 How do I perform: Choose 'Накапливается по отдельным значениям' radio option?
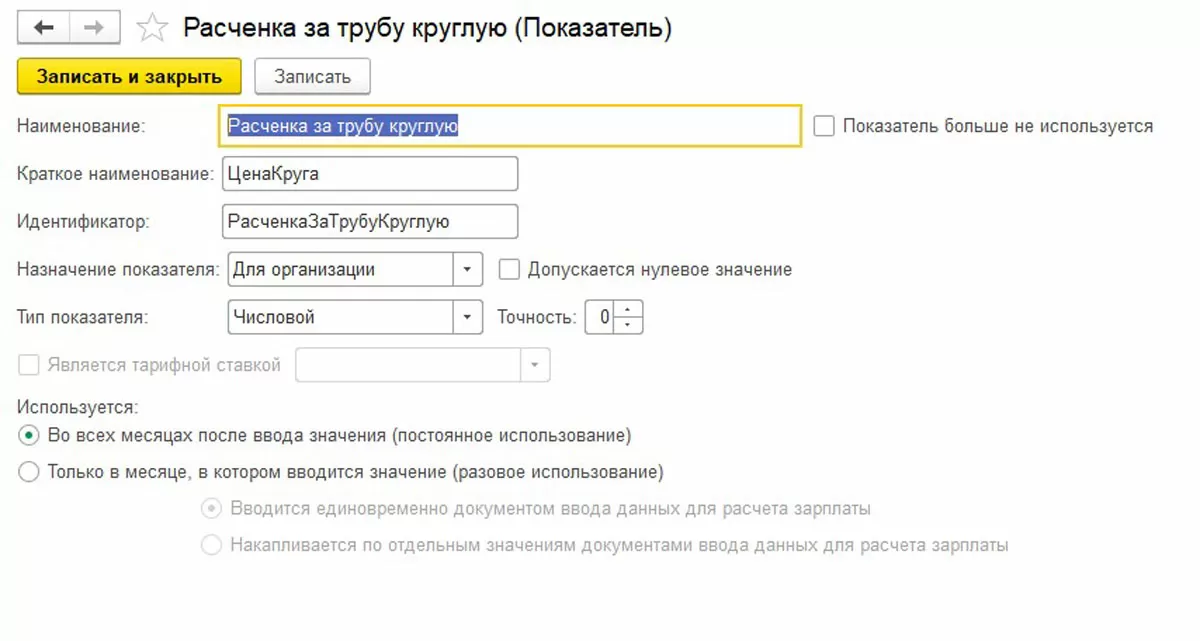[x=211, y=545]
